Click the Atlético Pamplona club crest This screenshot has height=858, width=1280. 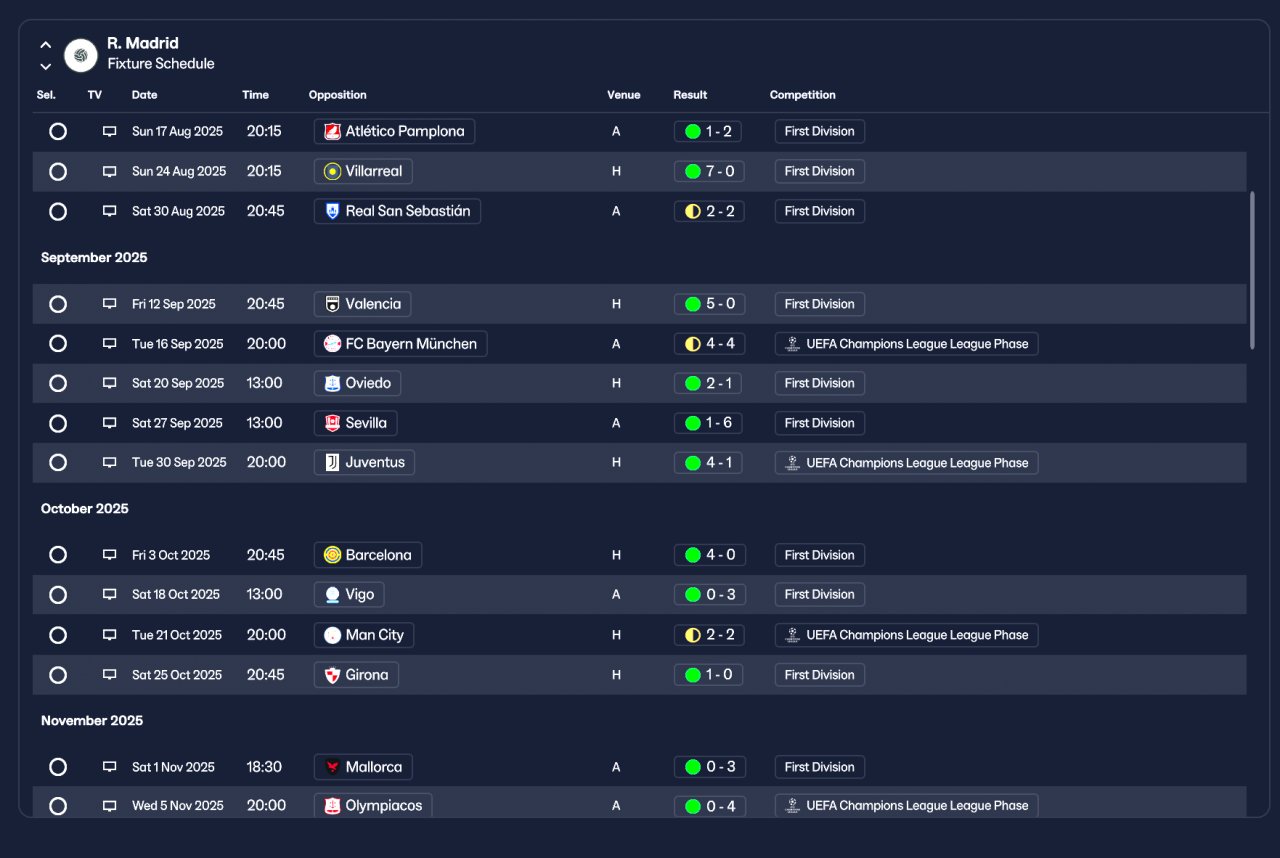click(332, 131)
